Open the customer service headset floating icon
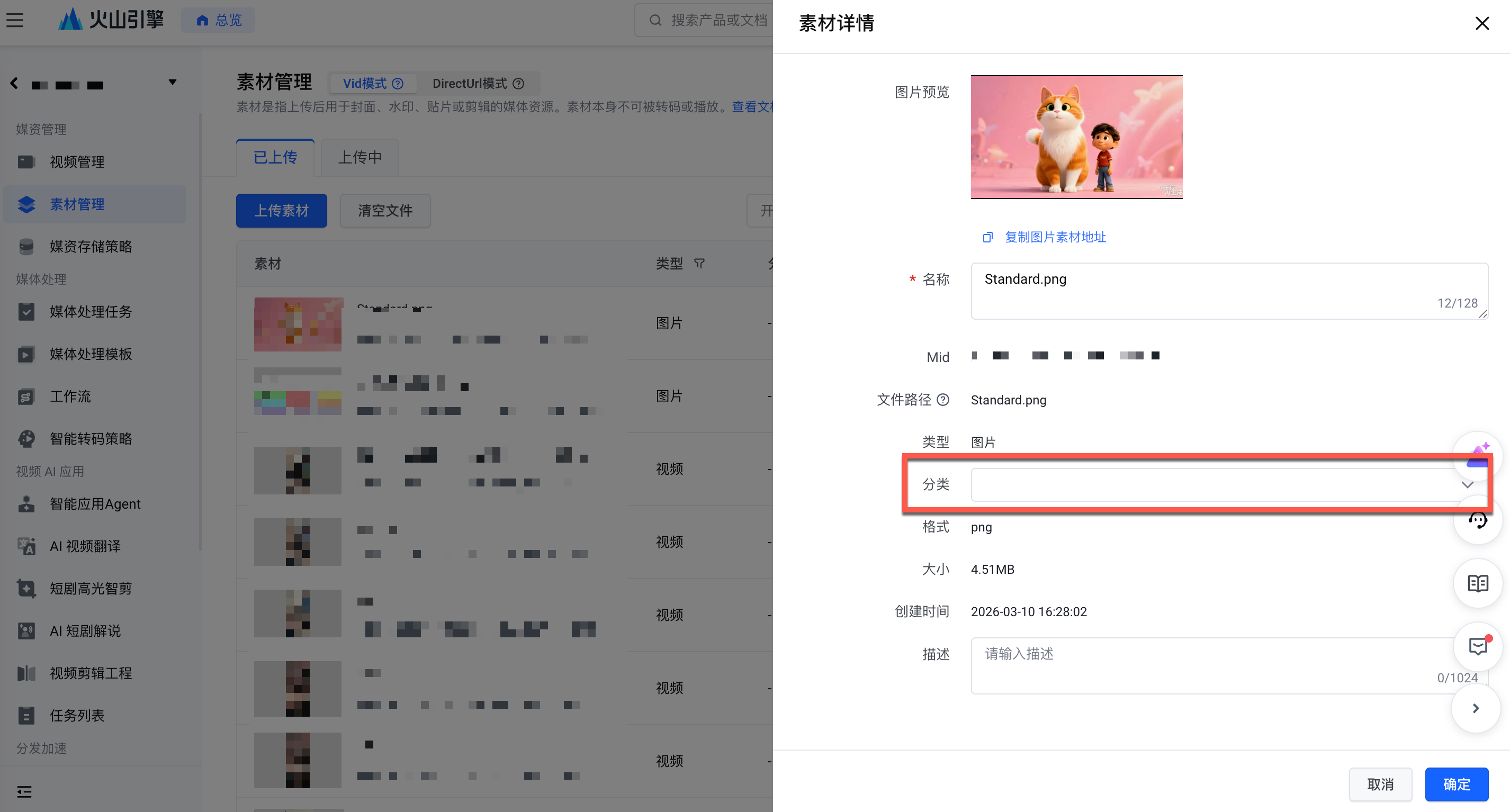This screenshot has height=812, width=1510. pyautogui.click(x=1477, y=520)
